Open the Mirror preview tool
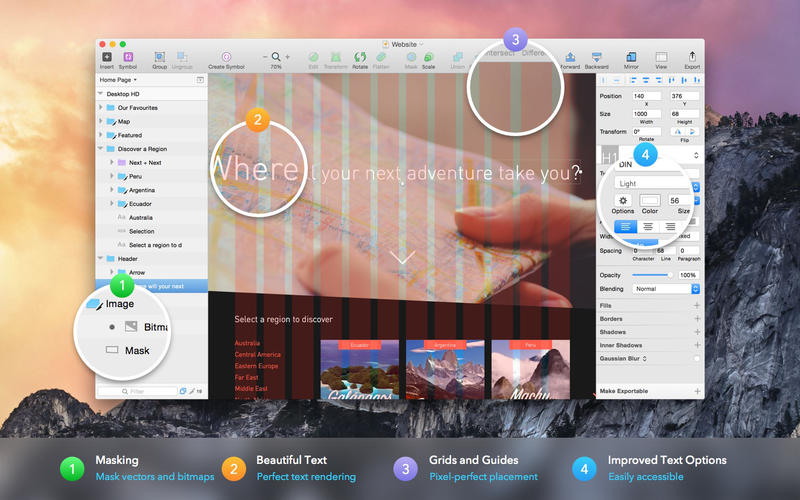The image size is (800, 500). [631, 57]
